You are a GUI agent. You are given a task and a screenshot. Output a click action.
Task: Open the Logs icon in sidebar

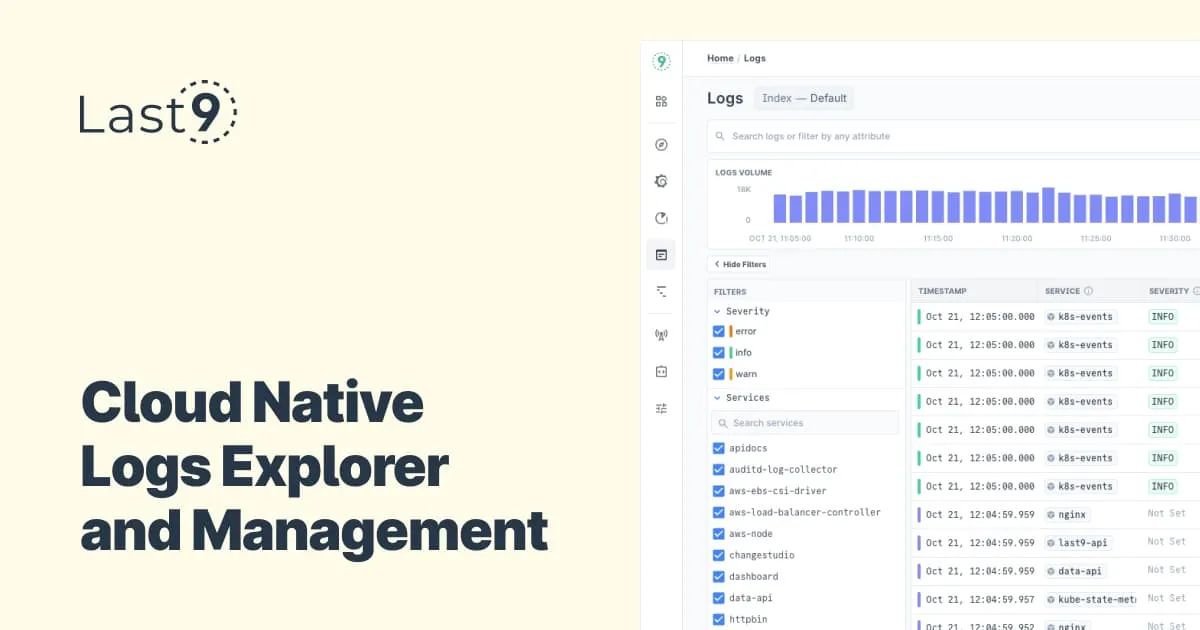(x=661, y=255)
